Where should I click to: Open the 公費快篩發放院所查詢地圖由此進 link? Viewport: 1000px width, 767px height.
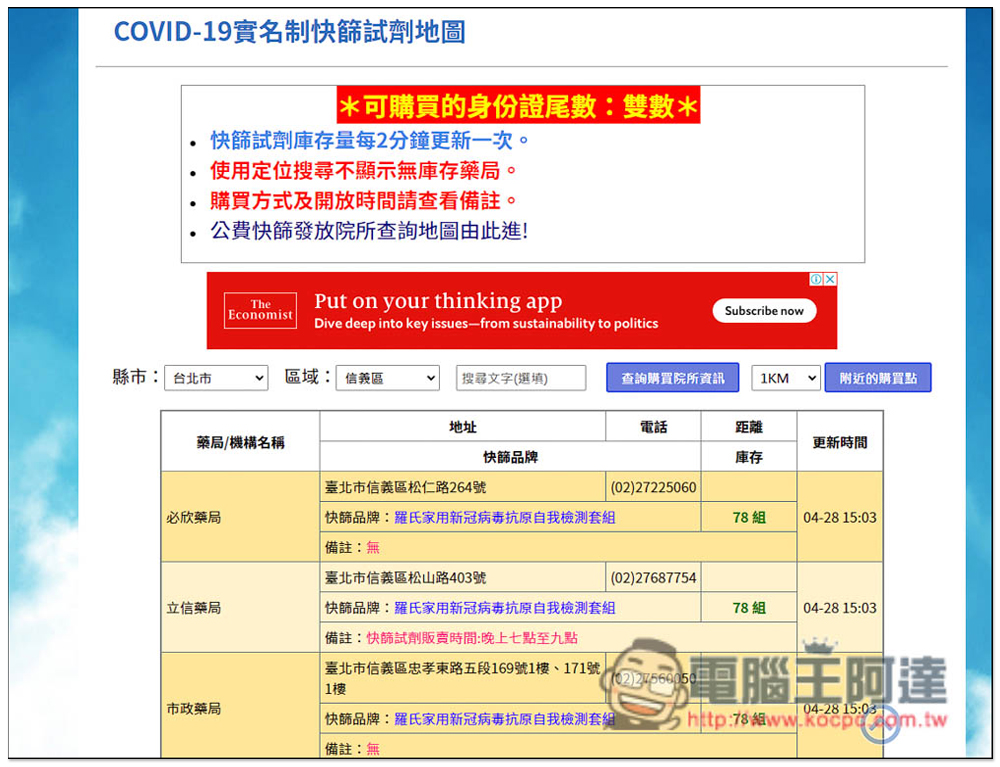[368, 231]
